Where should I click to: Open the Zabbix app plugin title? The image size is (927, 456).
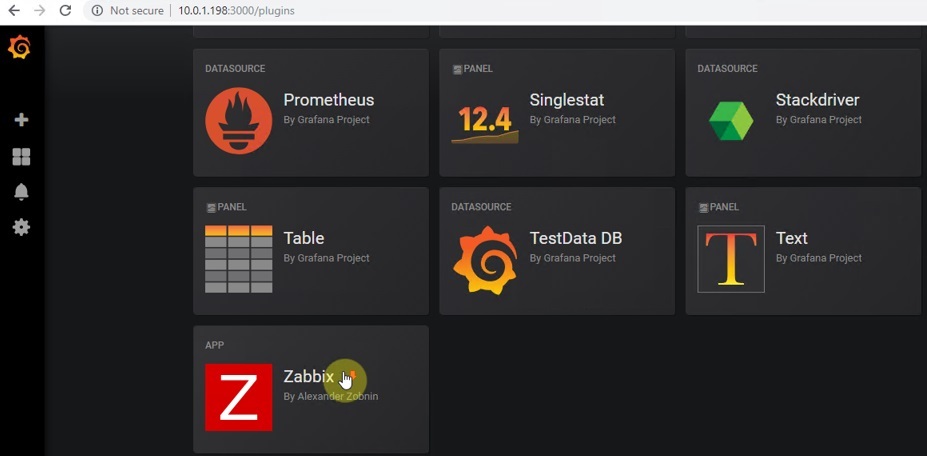tap(308, 377)
